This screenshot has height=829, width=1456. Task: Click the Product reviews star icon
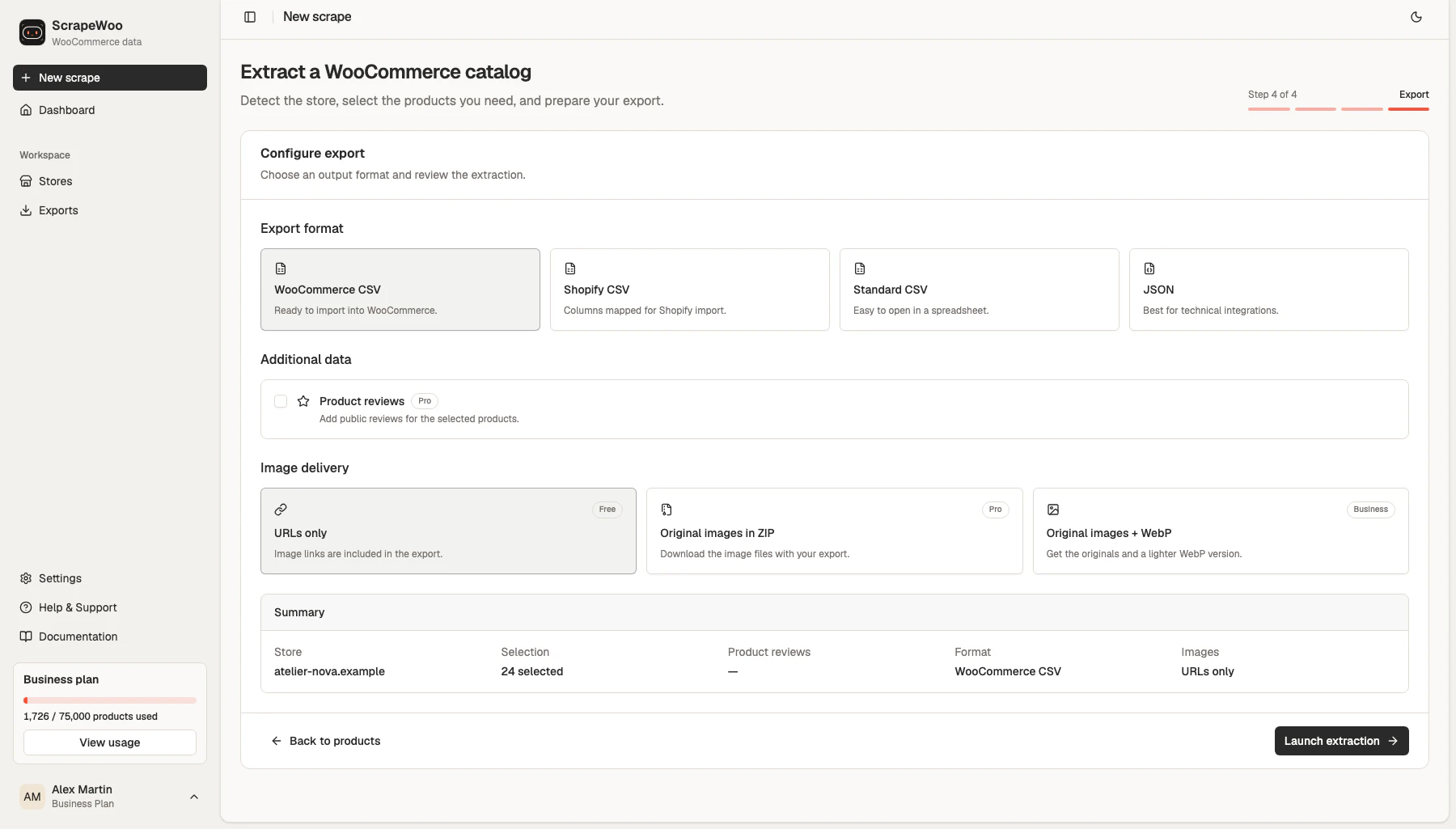point(303,401)
